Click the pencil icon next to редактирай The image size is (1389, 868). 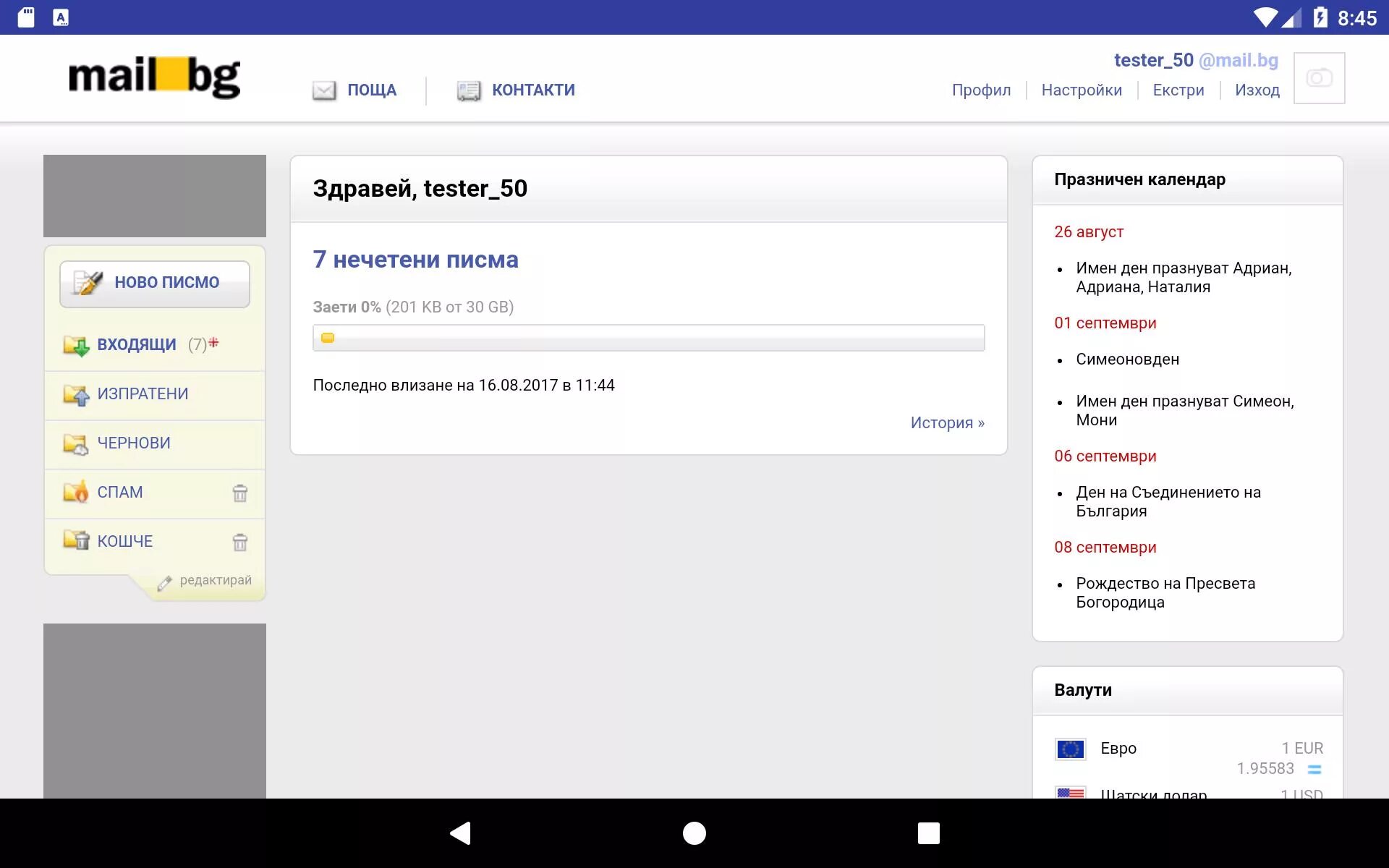tap(165, 583)
